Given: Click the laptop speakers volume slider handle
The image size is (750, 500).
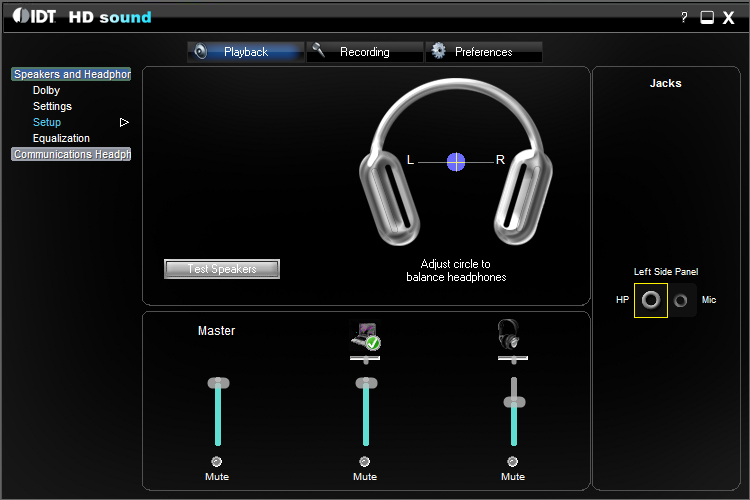Looking at the screenshot, I should [x=366, y=383].
